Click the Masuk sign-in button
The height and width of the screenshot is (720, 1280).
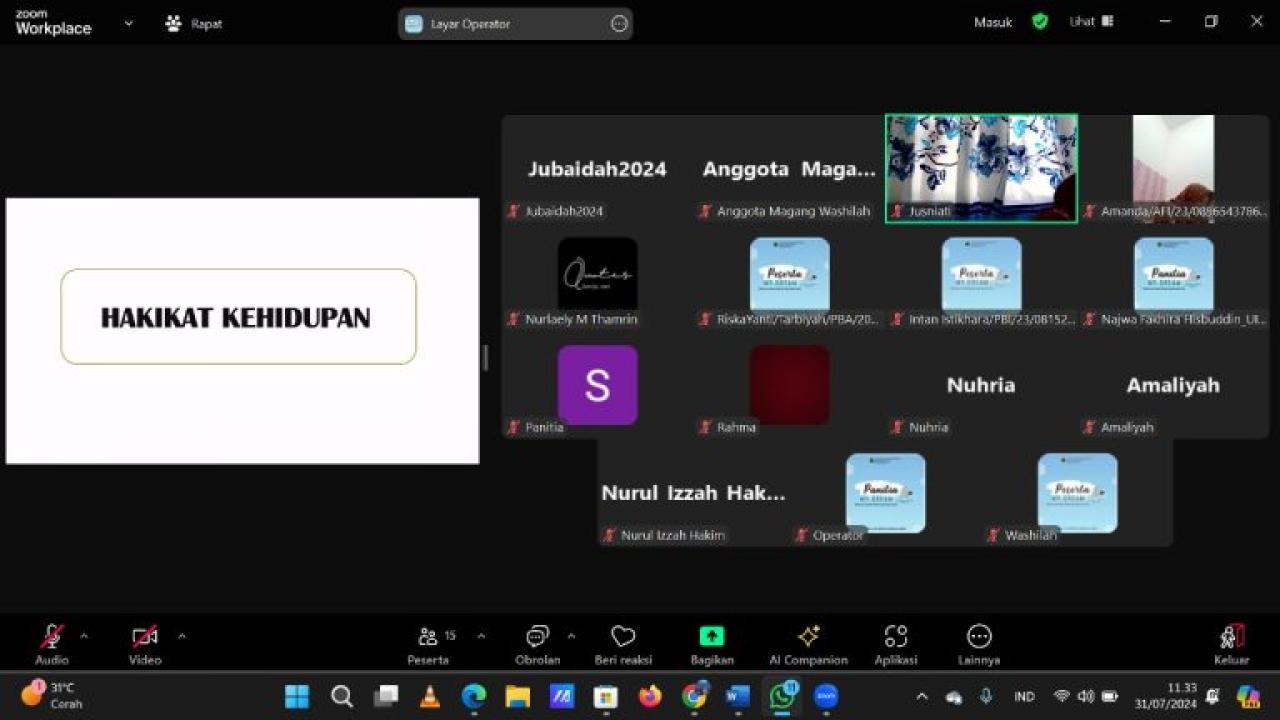pyautogui.click(x=993, y=22)
